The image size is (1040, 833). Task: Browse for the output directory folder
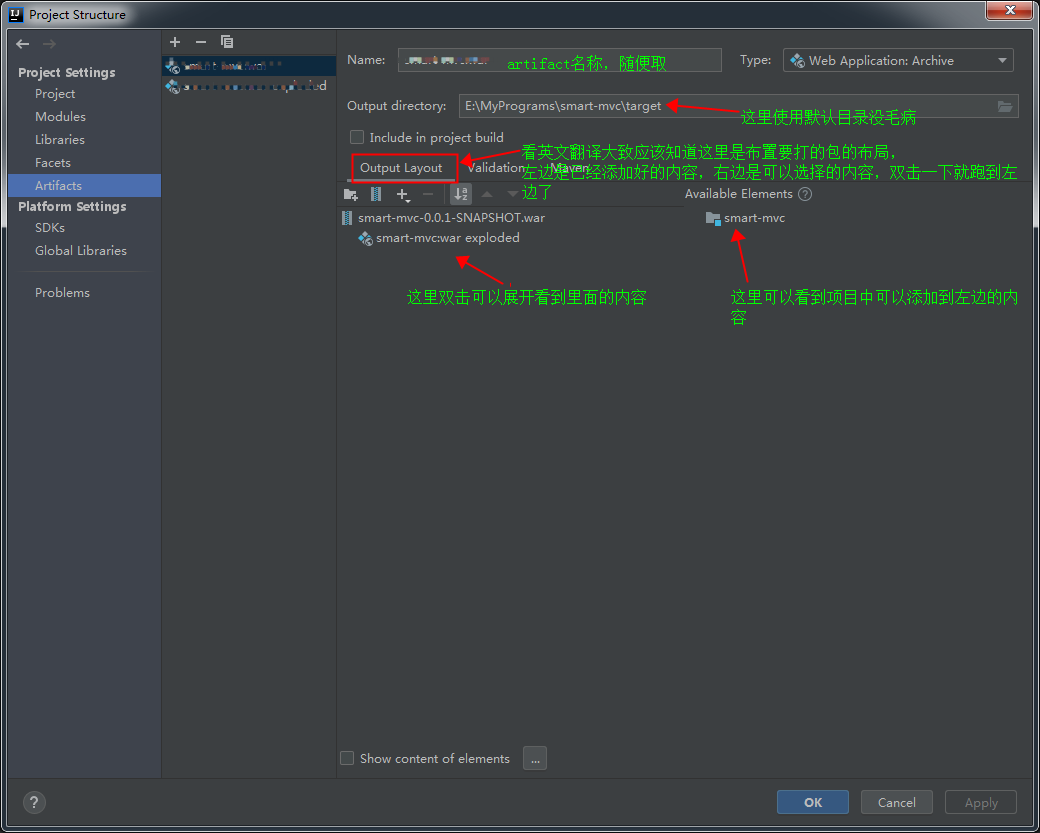pos(1004,105)
